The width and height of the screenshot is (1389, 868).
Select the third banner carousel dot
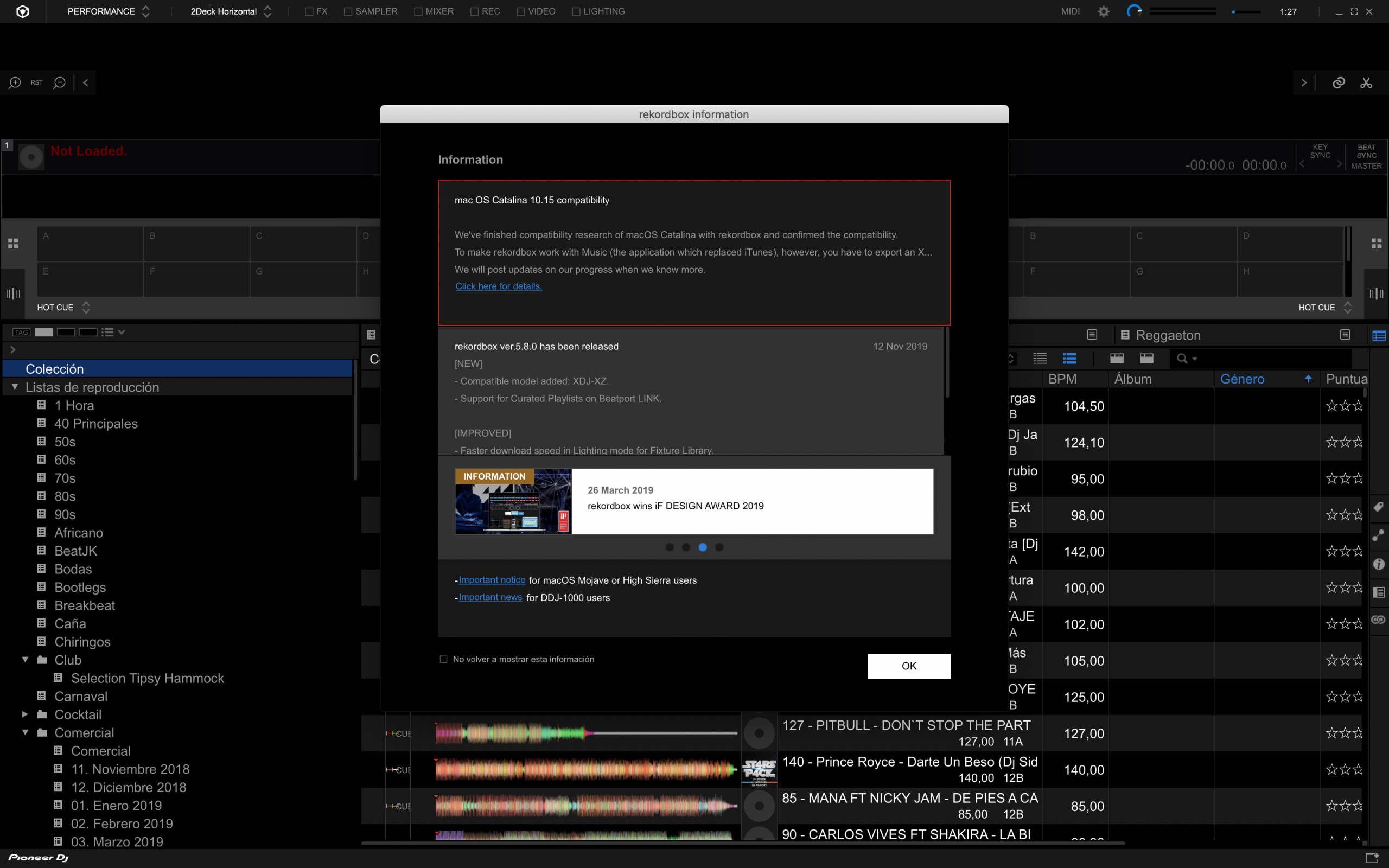703,547
